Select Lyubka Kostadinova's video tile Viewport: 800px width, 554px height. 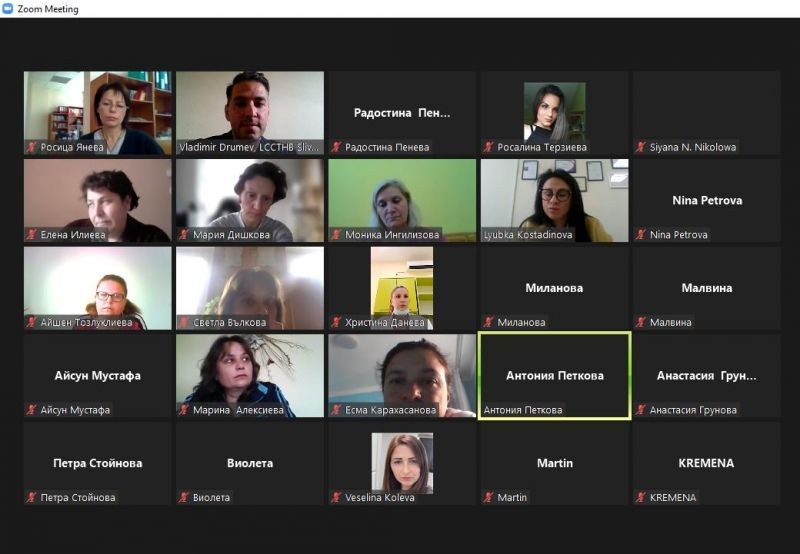click(555, 200)
